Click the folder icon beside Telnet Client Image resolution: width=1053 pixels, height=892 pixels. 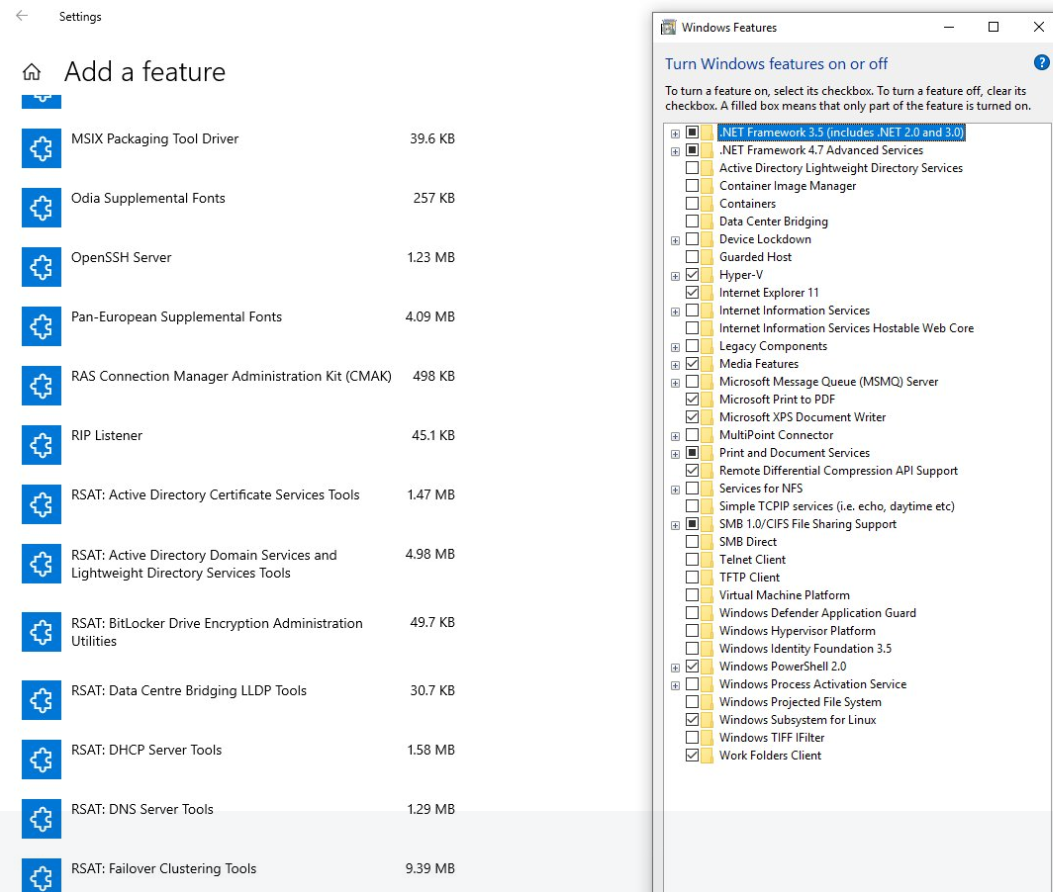pos(707,560)
